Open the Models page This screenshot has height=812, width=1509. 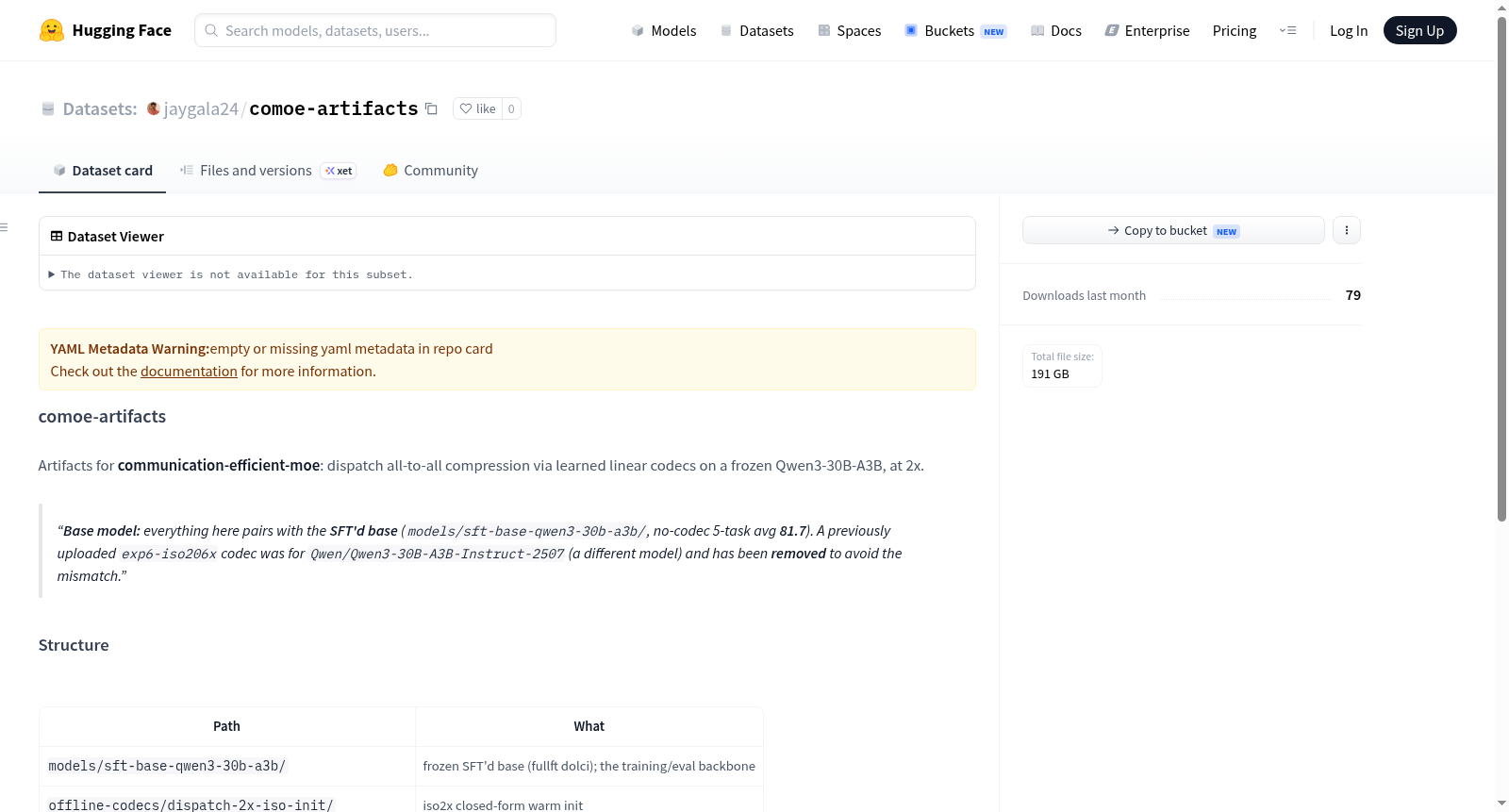[664, 30]
